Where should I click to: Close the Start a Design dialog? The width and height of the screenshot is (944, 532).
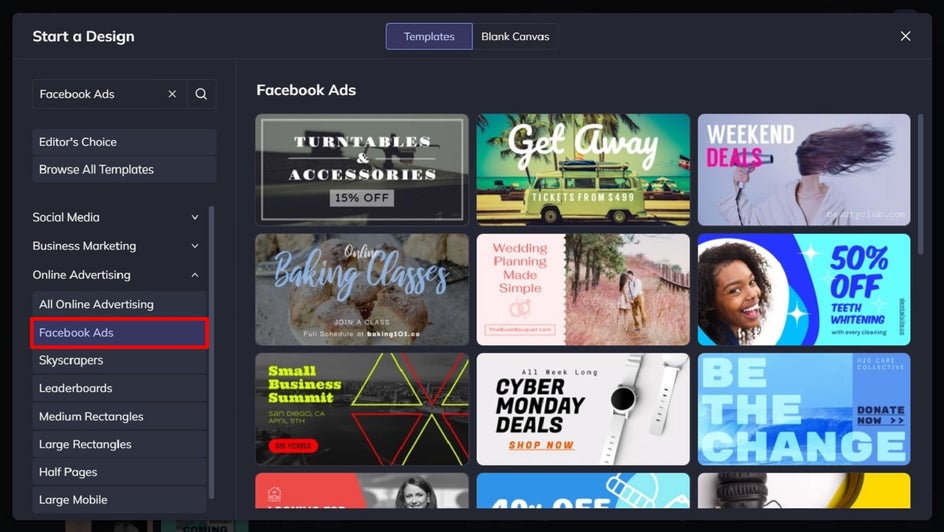[x=905, y=36]
